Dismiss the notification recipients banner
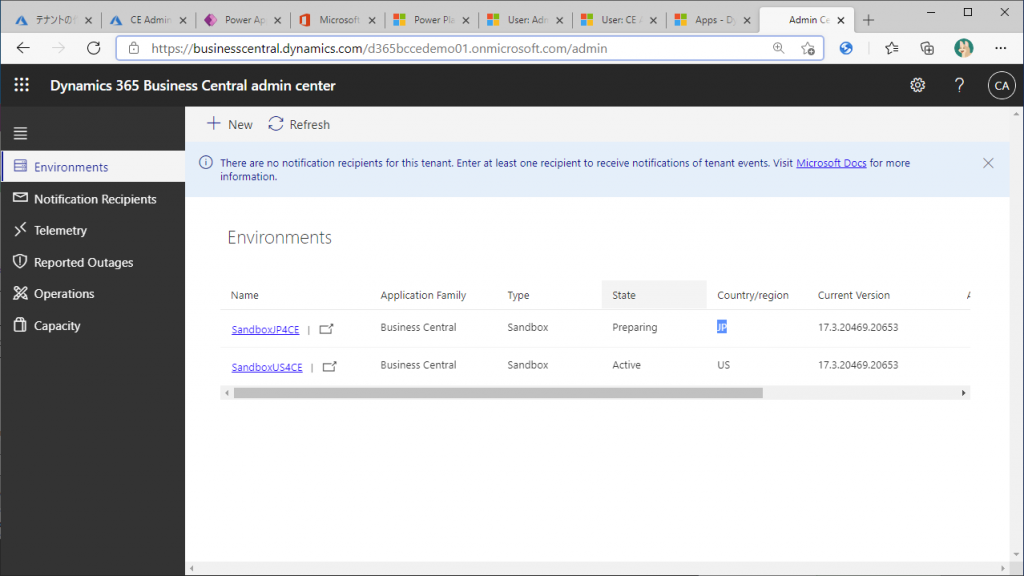This screenshot has height=576, width=1024. pos(988,163)
